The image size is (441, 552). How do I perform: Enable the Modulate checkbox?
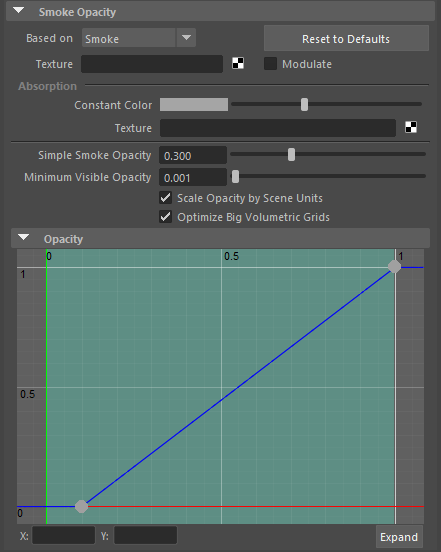pyautogui.click(x=270, y=64)
